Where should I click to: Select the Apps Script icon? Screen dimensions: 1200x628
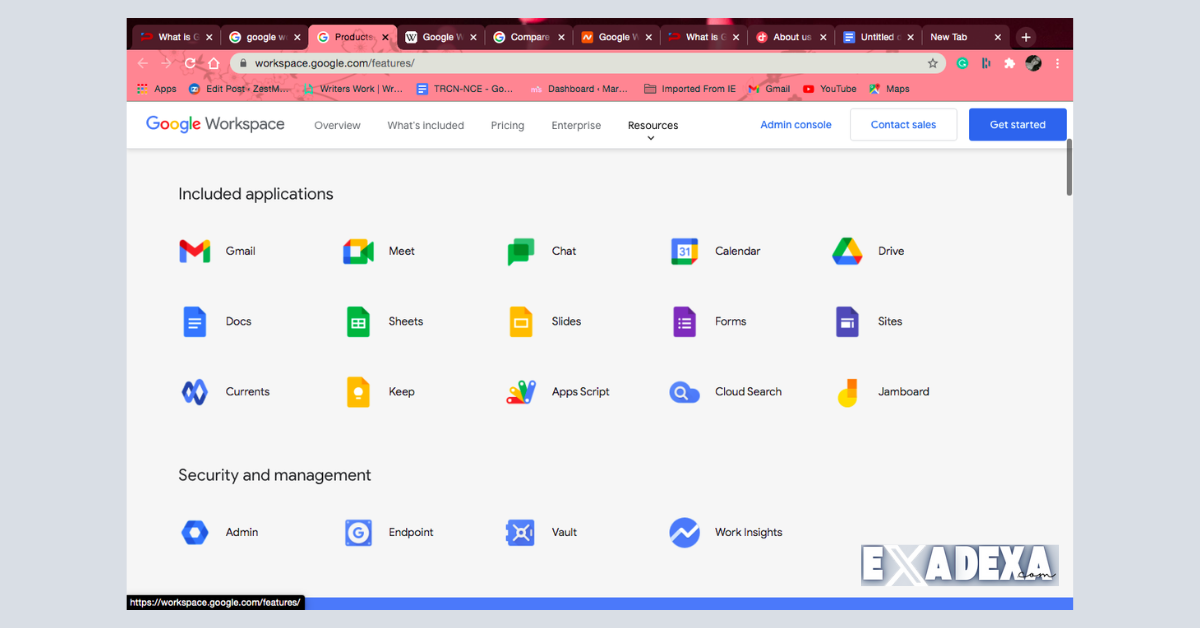pos(520,391)
